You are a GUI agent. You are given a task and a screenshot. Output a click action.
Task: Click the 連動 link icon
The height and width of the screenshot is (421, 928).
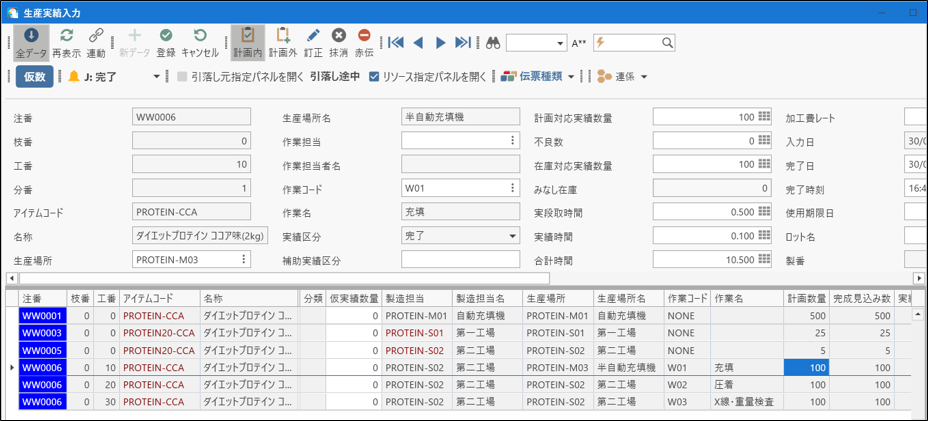96,37
